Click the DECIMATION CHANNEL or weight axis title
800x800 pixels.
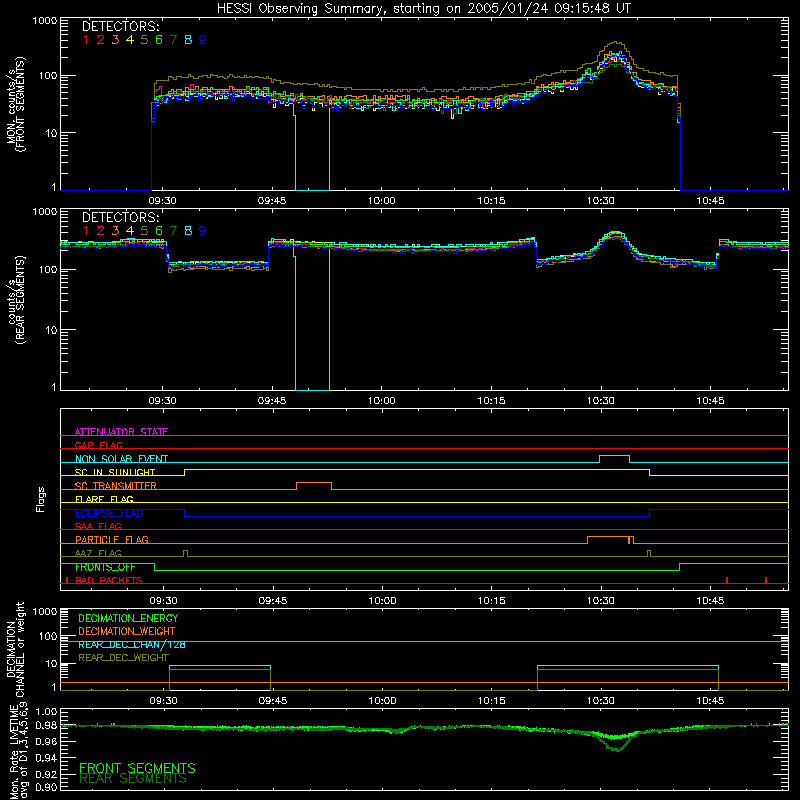click(15, 649)
